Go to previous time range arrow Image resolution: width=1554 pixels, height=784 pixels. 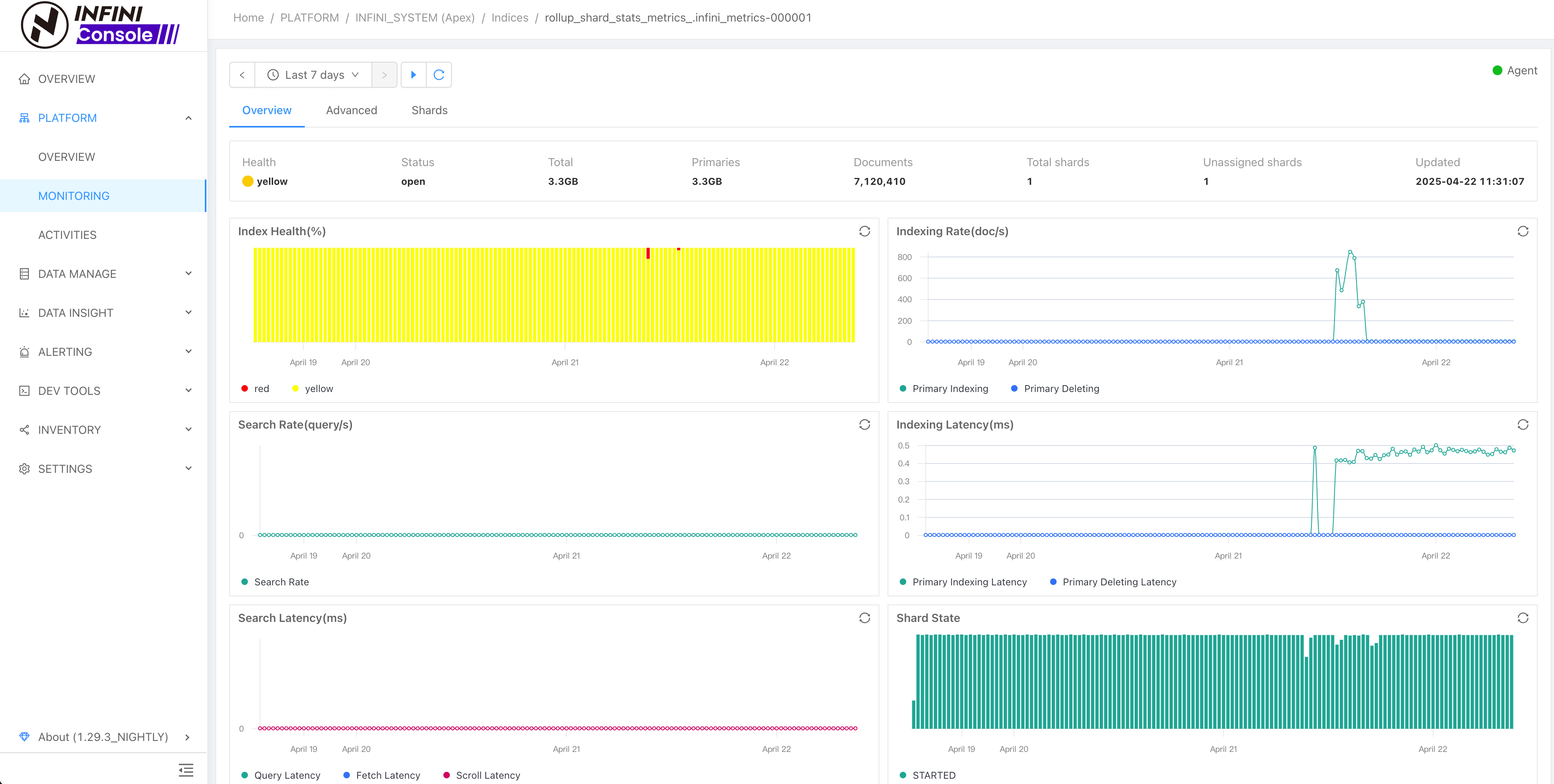point(242,75)
